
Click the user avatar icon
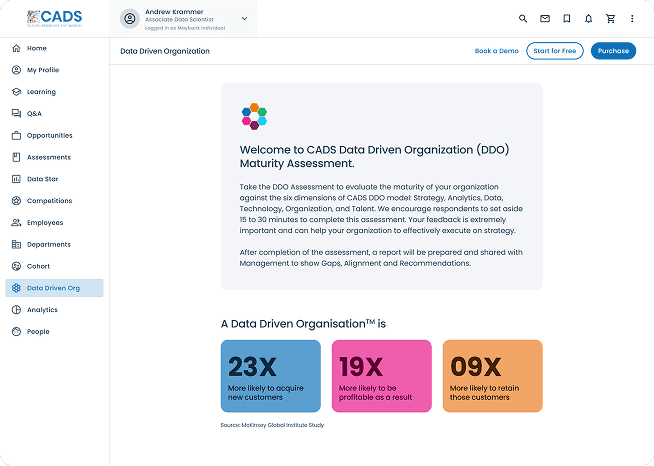coord(129,18)
